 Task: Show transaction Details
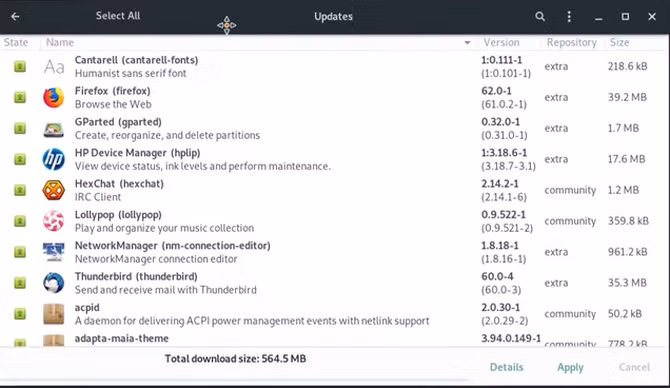pos(506,367)
